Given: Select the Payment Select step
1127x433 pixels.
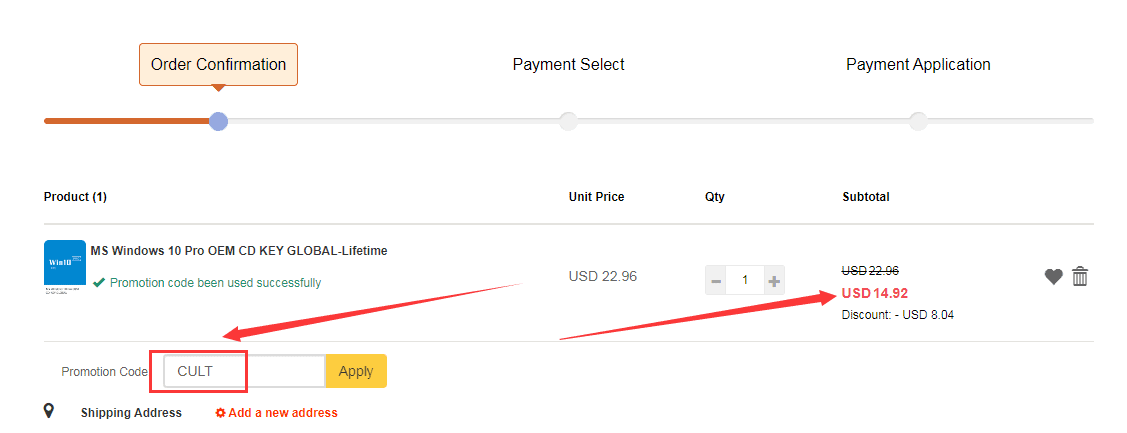Looking at the screenshot, I should pyautogui.click(x=568, y=65).
